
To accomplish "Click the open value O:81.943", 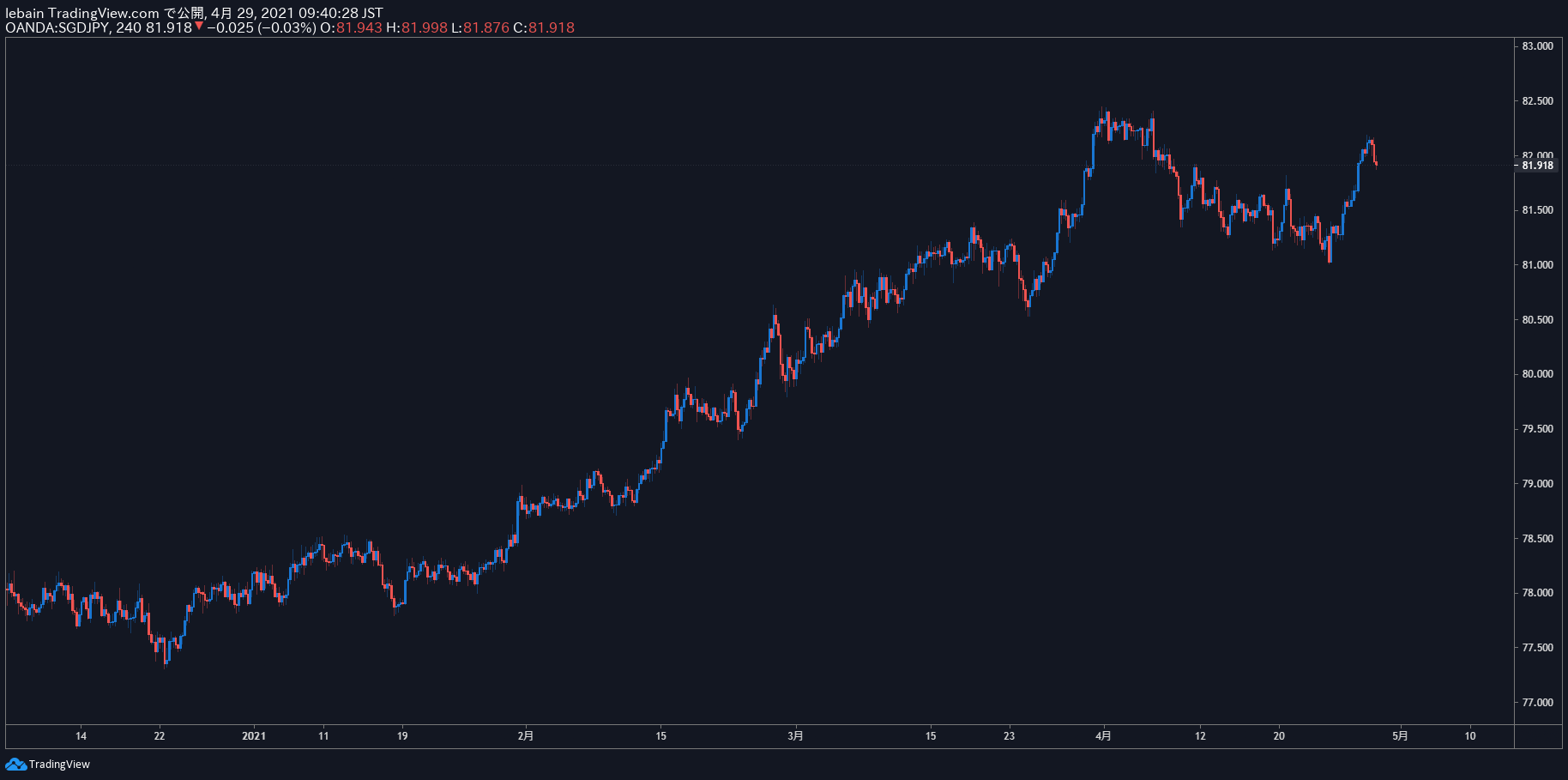I will click(x=352, y=27).
